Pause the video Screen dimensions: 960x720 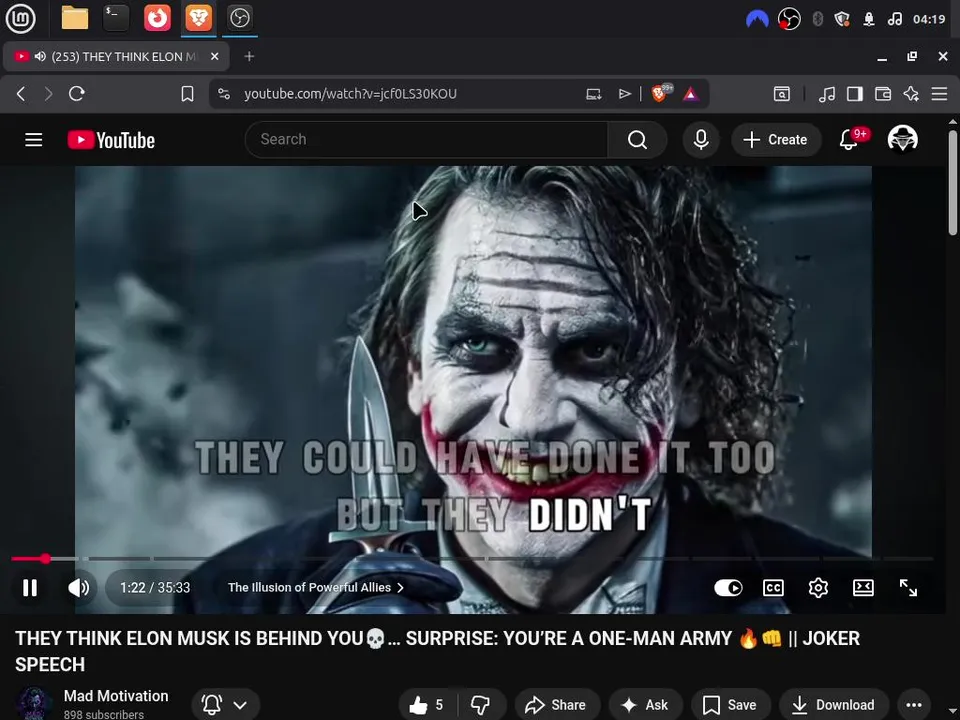click(x=29, y=588)
